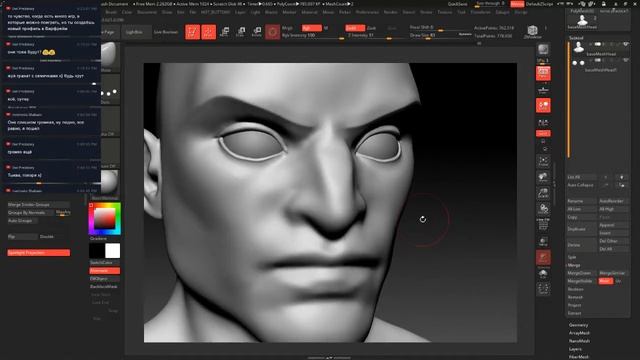Click the Duplicate subtool button

tap(581, 229)
